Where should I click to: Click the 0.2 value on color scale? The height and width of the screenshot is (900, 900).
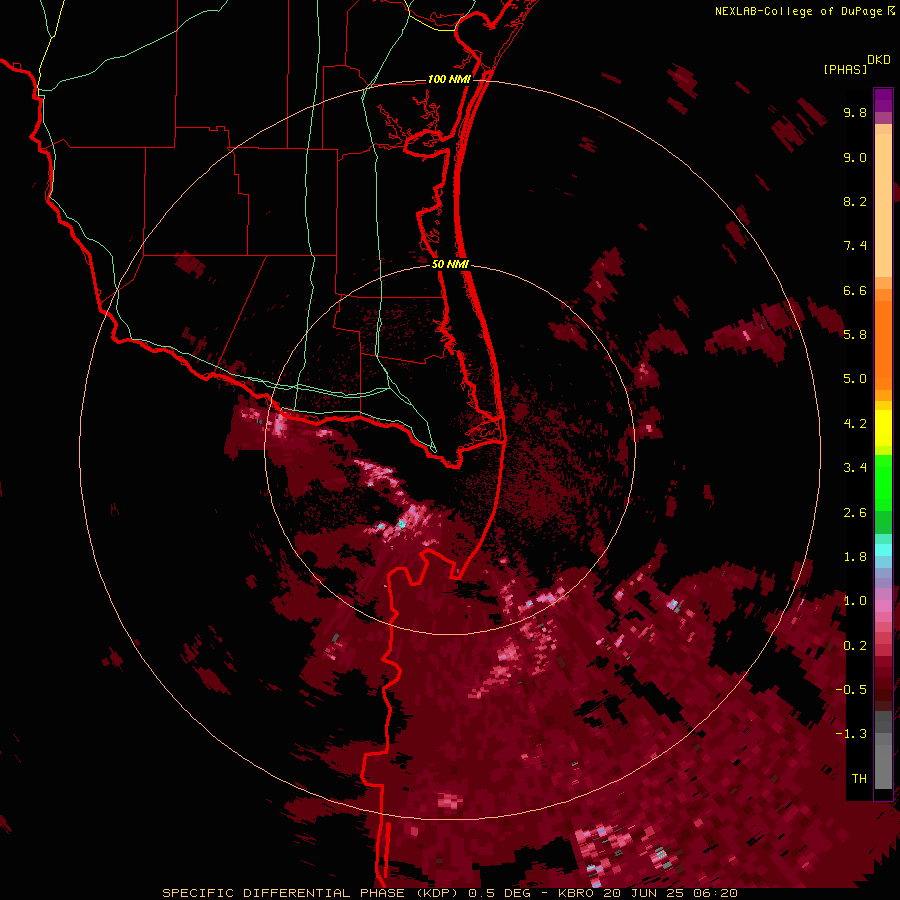click(x=855, y=646)
